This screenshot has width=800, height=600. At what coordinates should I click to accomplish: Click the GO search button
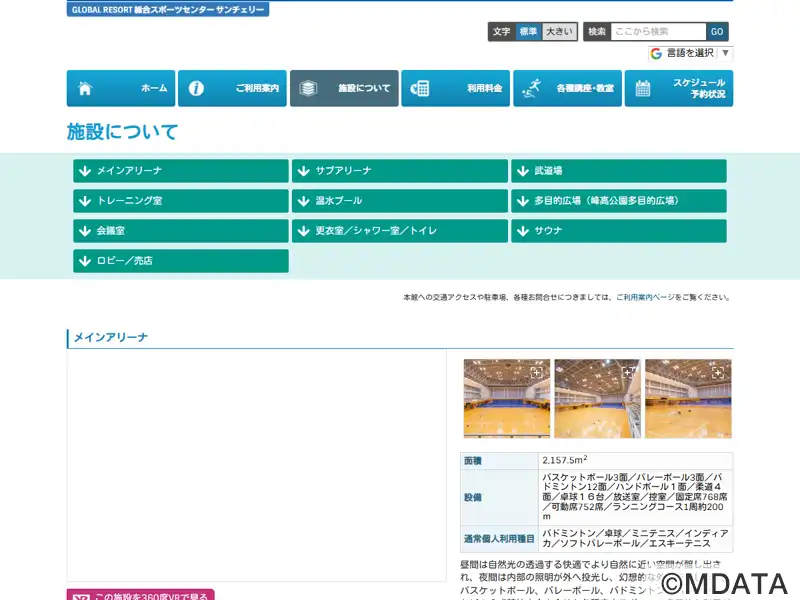pos(717,32)
